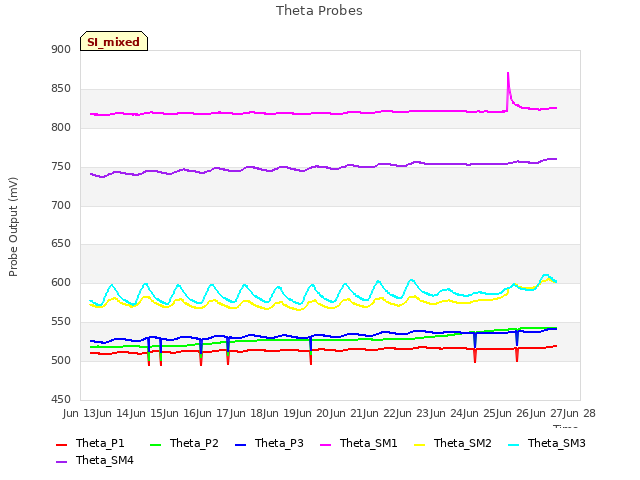Click the Jun 18 x-axis date label
Screen dimensions: 640x480
coord(247,413)
